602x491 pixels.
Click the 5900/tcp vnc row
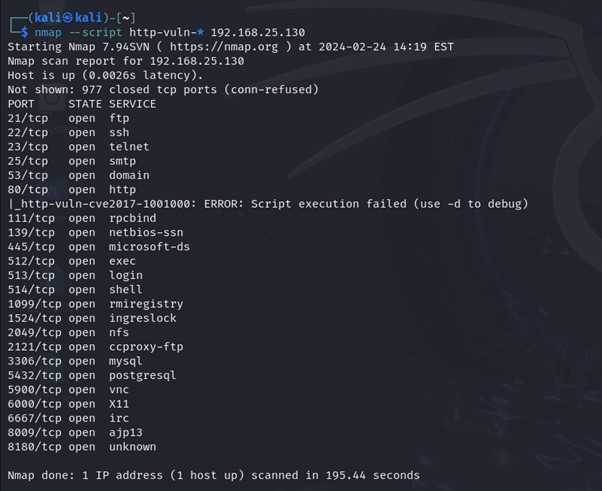pos(68,390)
